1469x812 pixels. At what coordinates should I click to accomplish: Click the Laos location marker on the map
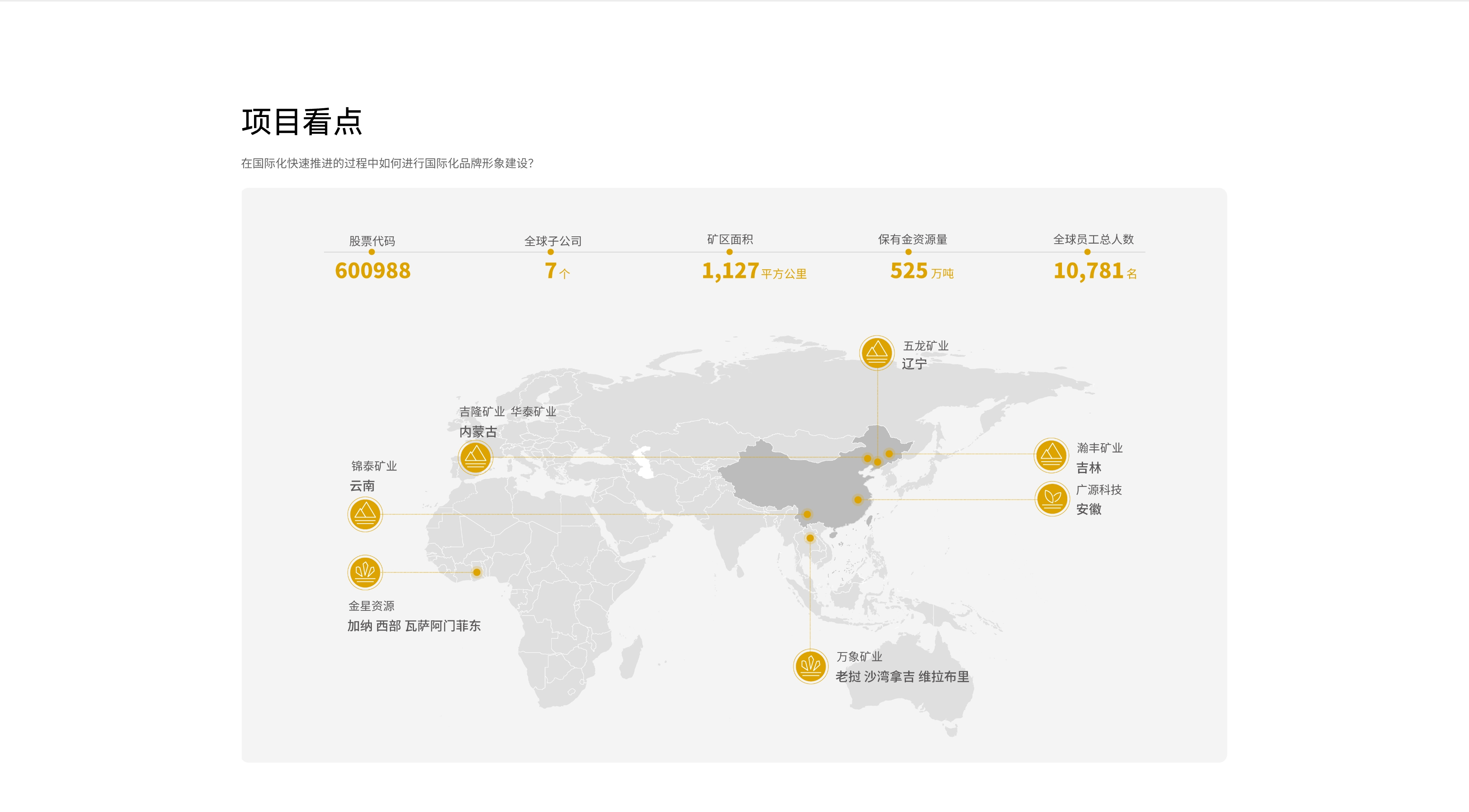(810, 538)
